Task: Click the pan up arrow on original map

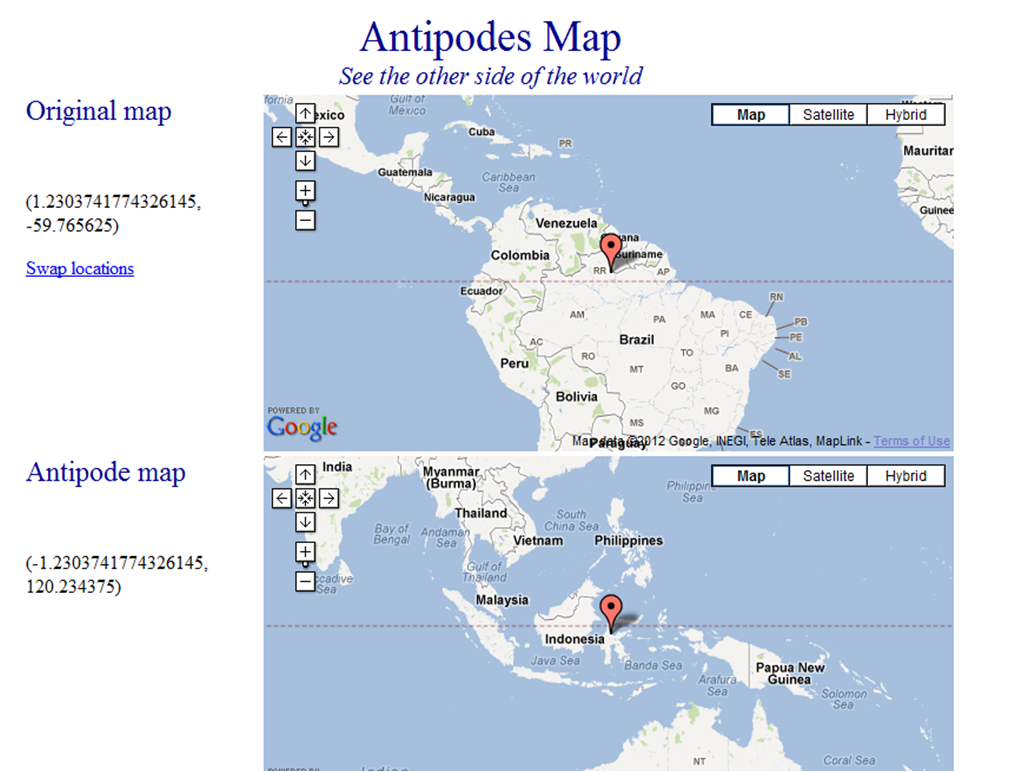Action: coord(305,114)
